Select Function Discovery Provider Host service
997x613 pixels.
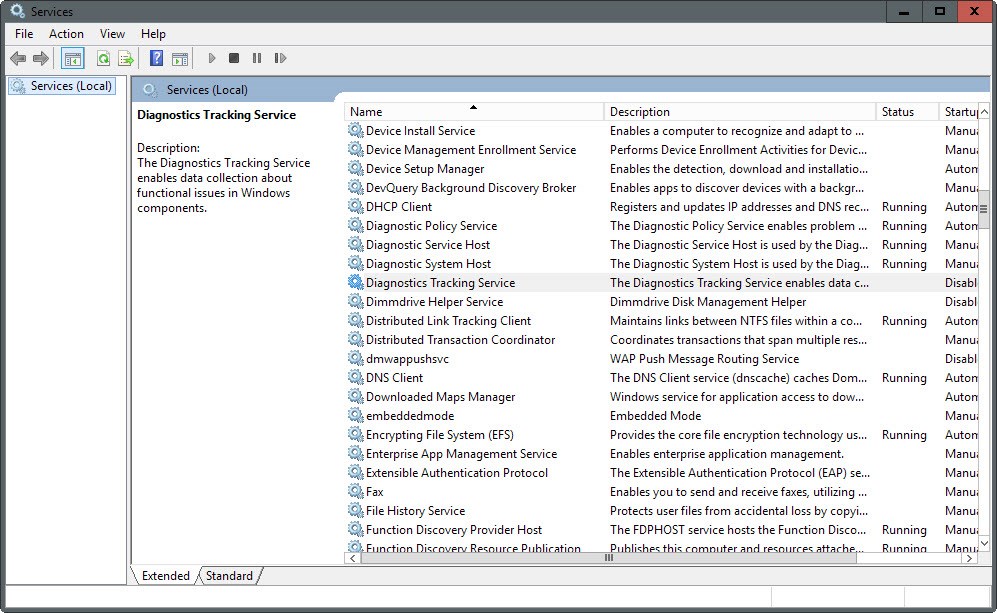[661, 530]
